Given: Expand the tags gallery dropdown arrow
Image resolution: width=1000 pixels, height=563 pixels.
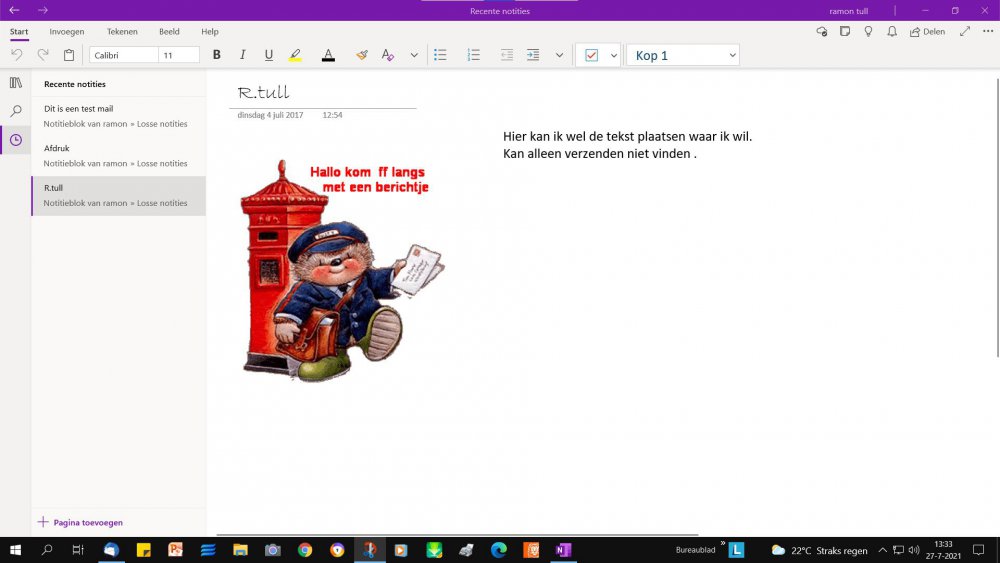Looking at the screenshot, I should 613,55.
